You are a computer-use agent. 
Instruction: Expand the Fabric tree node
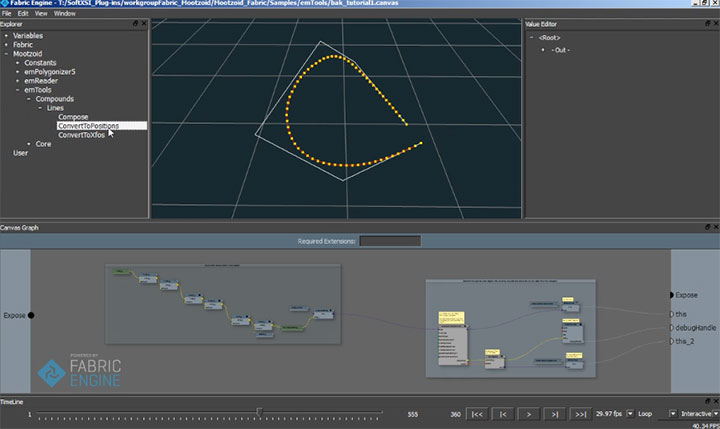6,45
